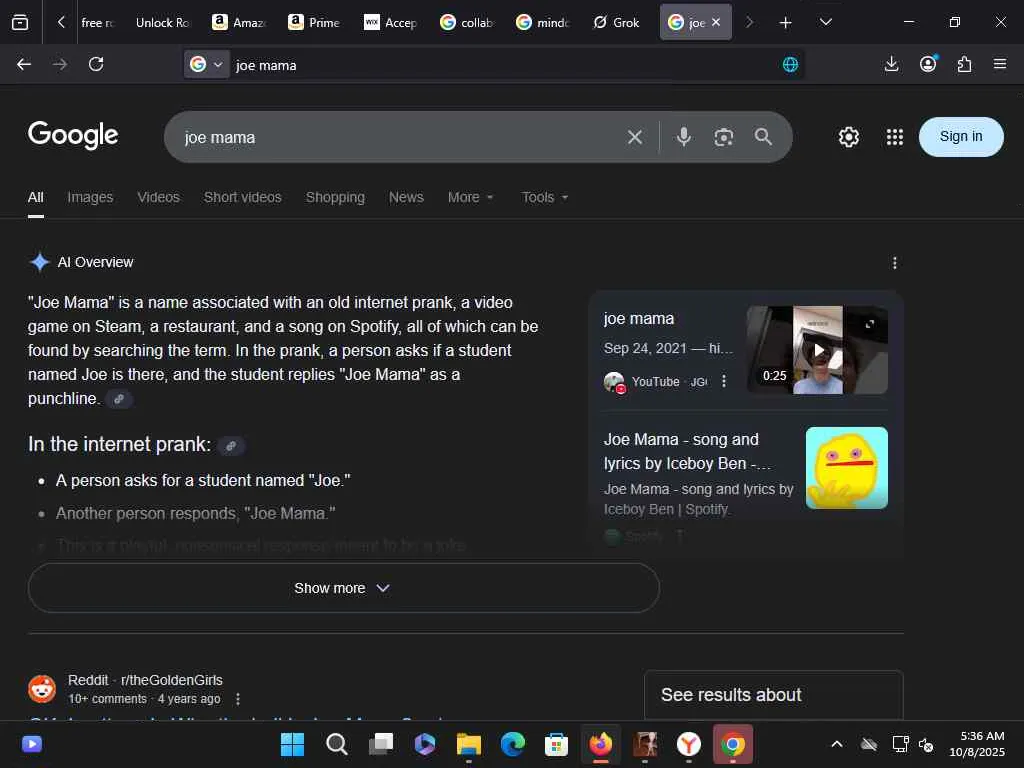Open Google quick settings gear
This screenshot has width=1024, height=768.
[x=849, y=137]
